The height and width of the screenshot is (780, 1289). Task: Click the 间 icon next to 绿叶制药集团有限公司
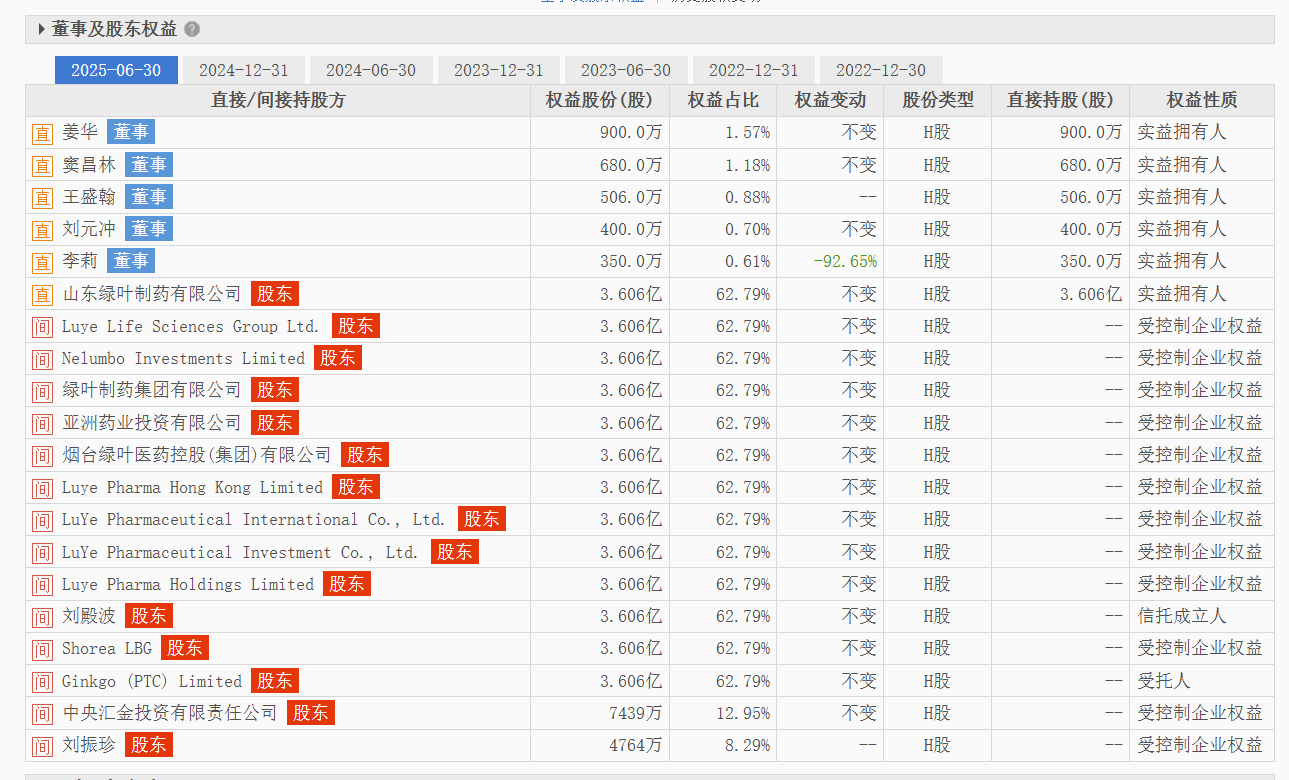point(42,391)
